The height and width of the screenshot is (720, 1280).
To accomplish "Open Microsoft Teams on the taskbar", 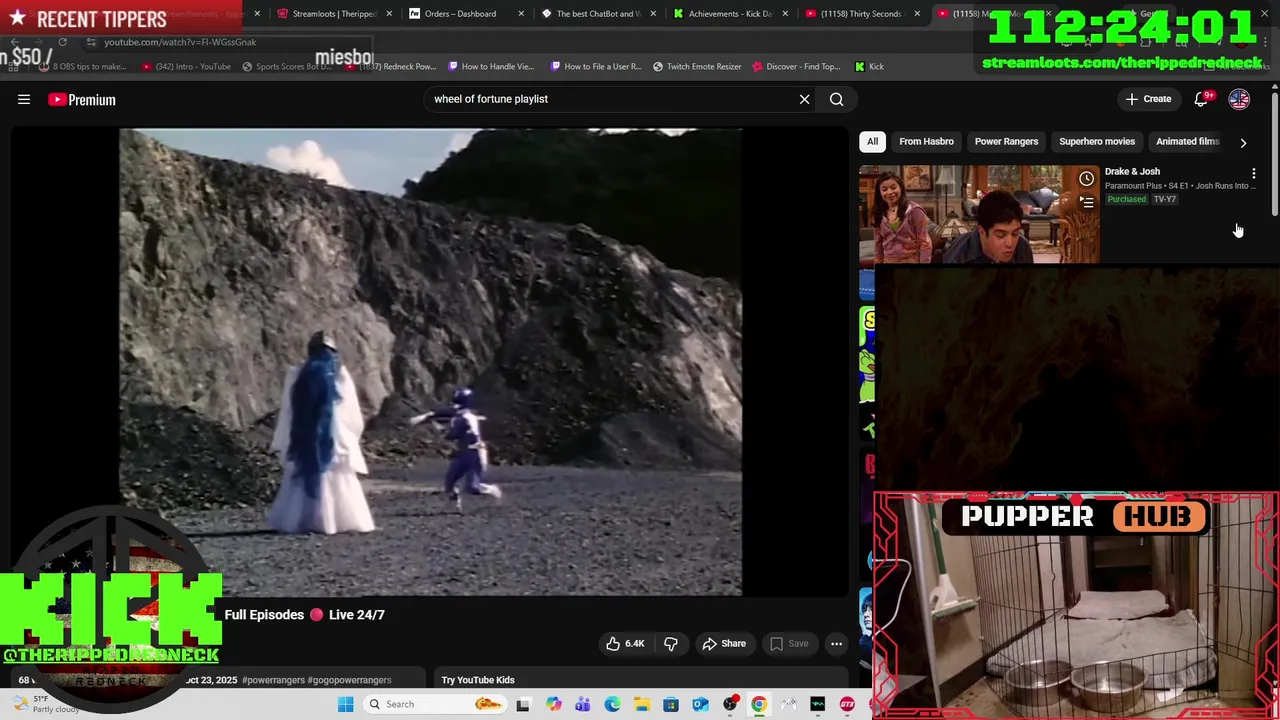I will coord(582,704).
